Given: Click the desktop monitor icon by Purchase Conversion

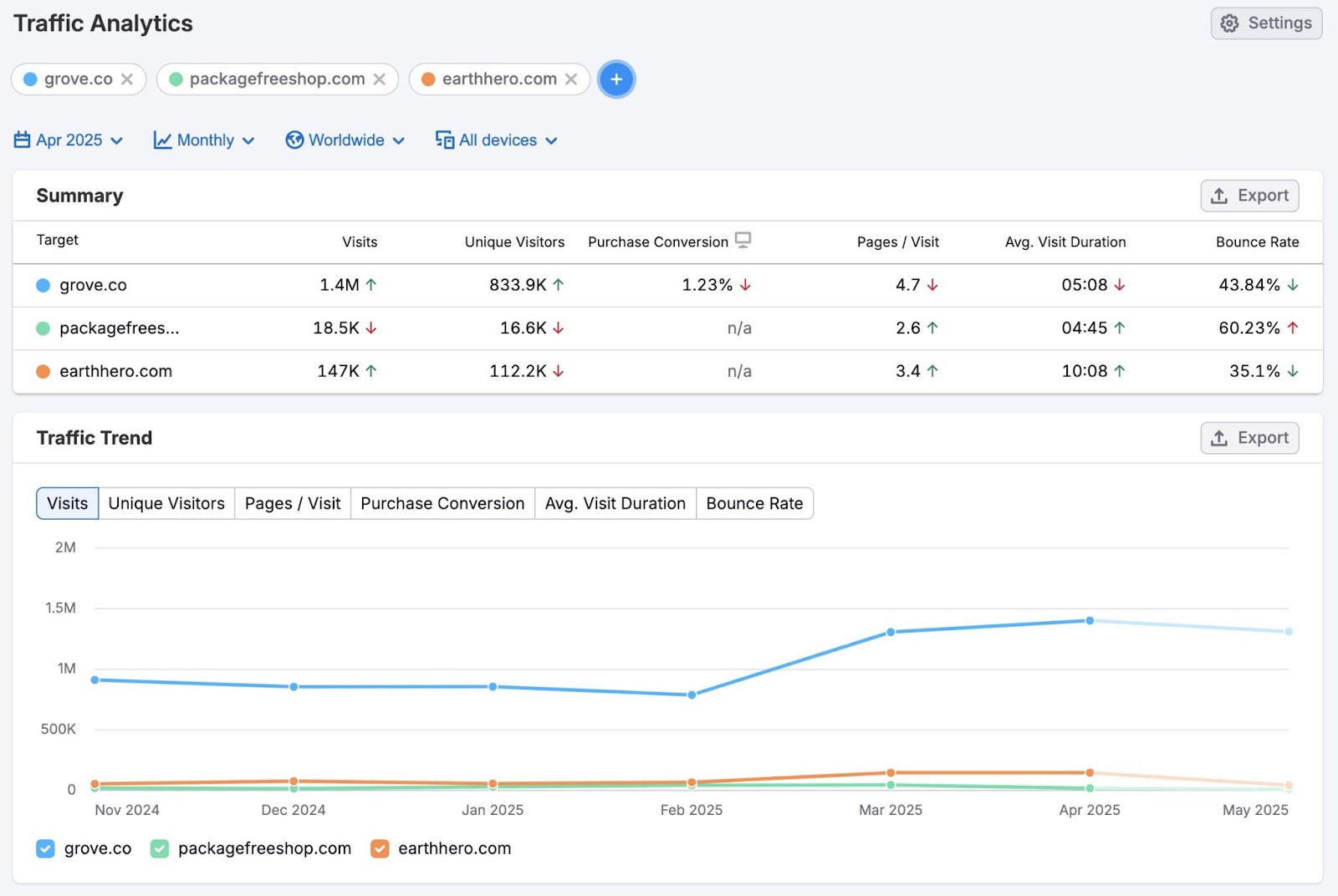Looking at the screenshot, I should tap(744, 240).
